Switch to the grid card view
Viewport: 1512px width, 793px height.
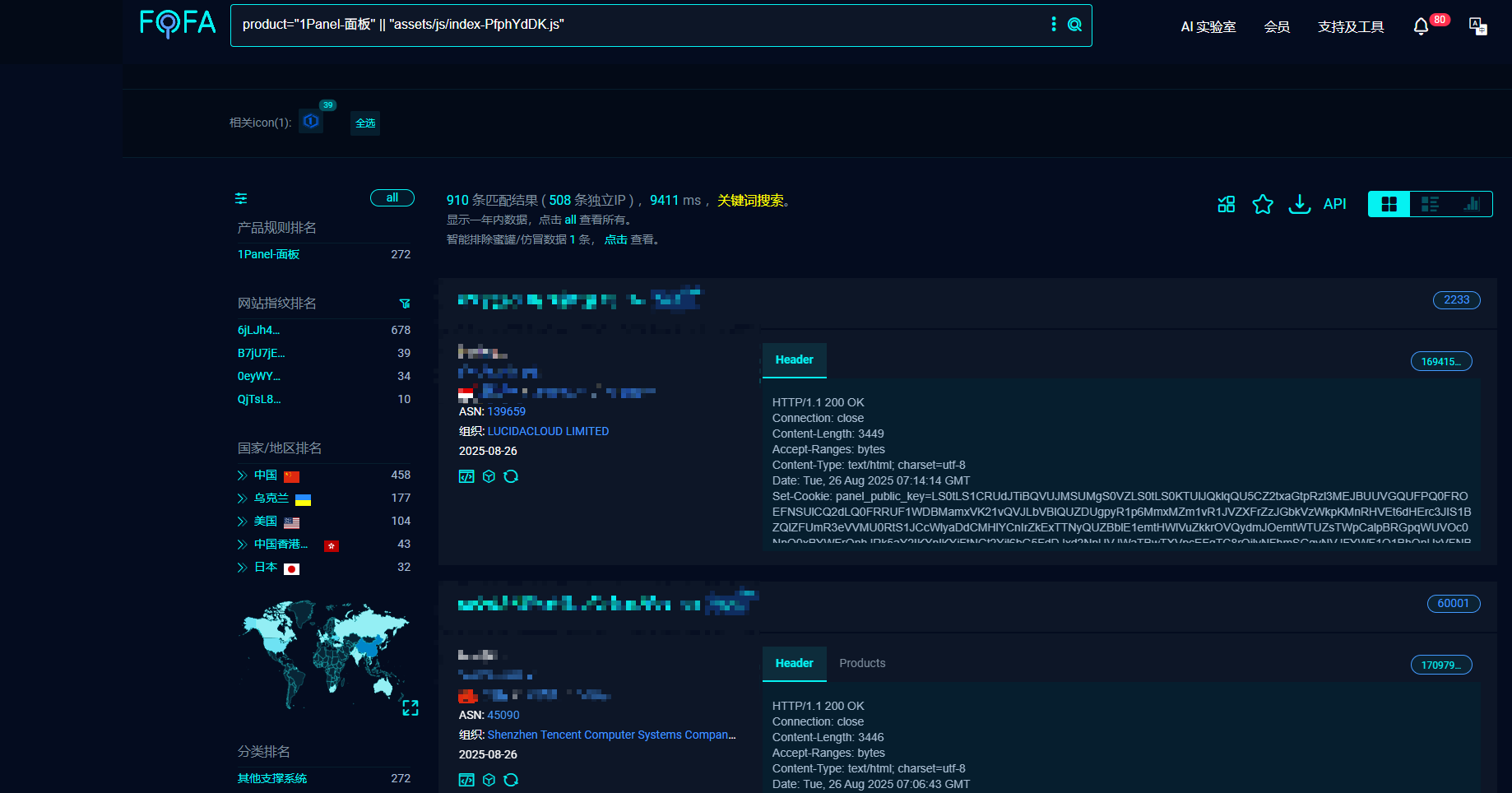tap(1389, 204)
